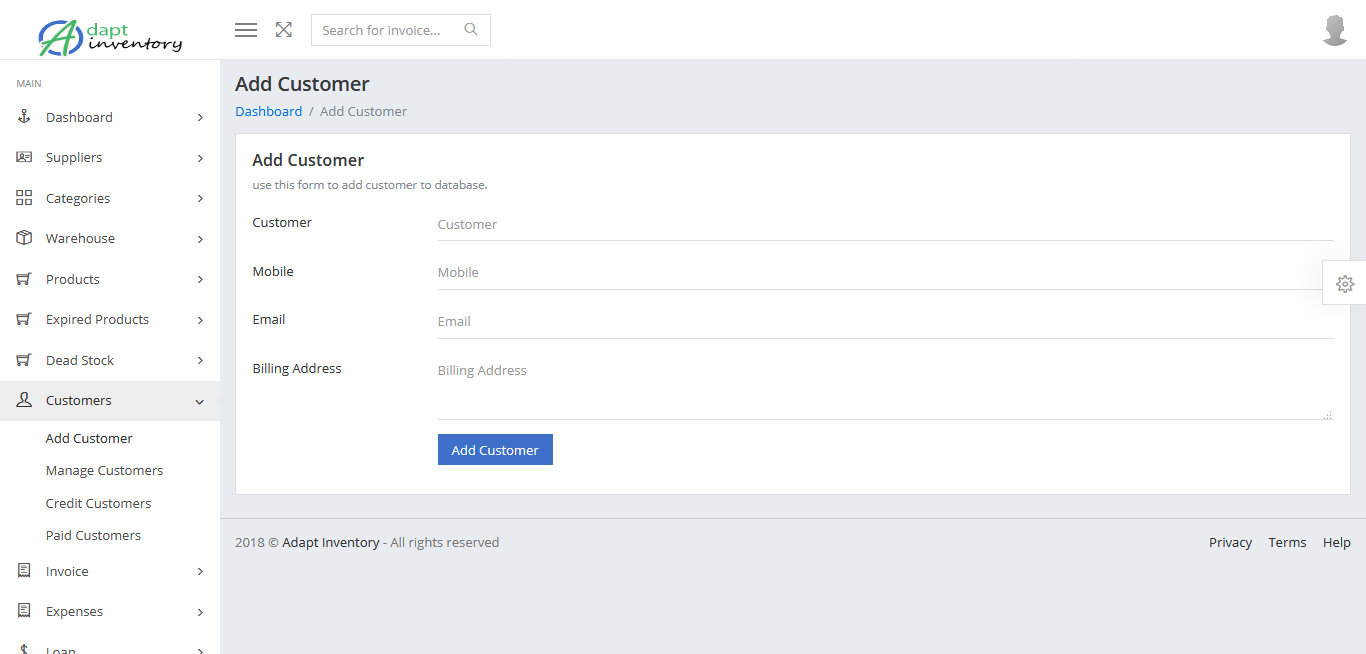Collapse the Customers menu chevron

click(200, 401)
